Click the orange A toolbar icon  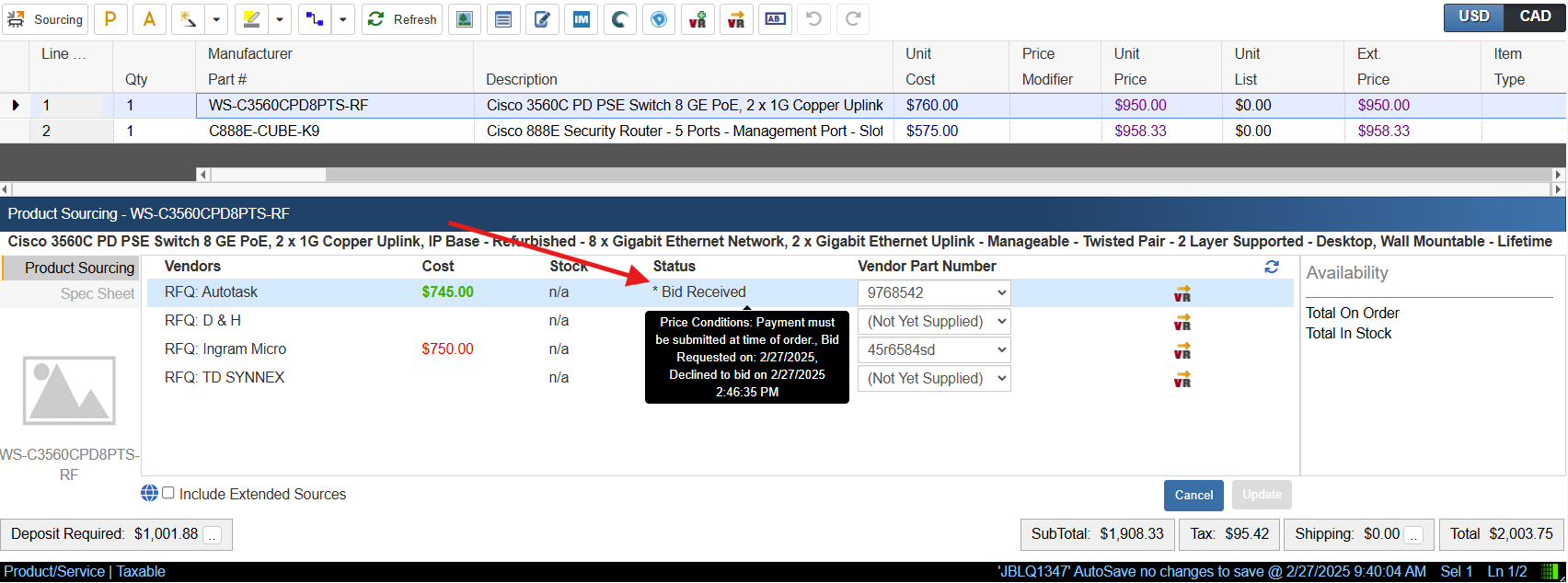149,19
